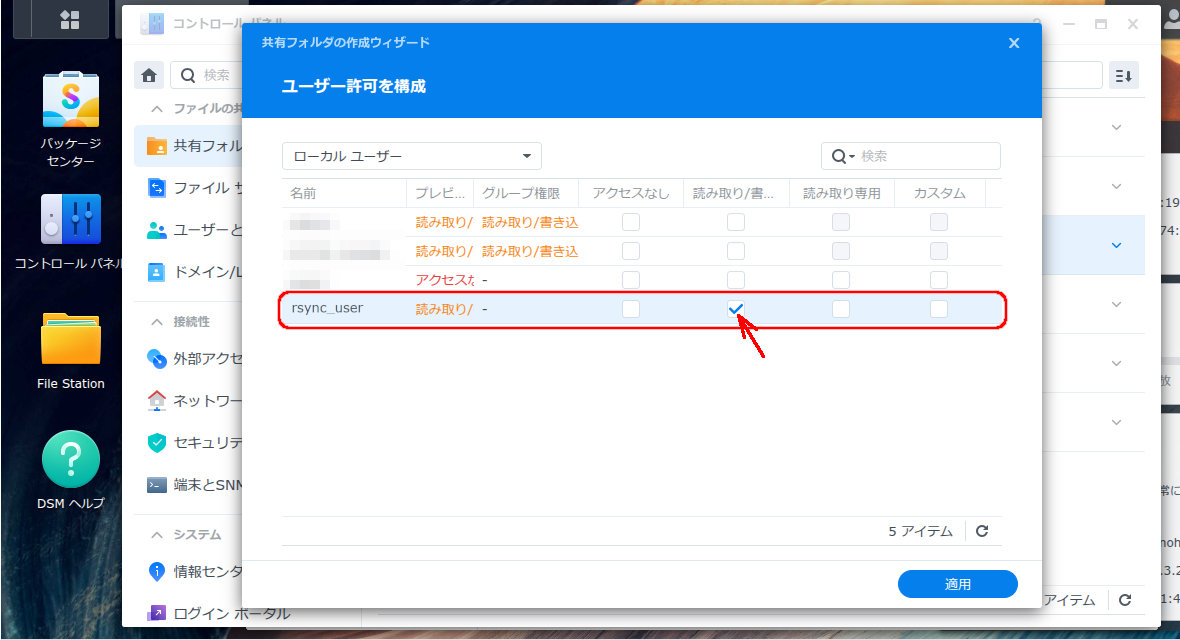Image resolution: width=1180 pixels, height=640 pixels.
Task: Check no access for rsync_user
Action: click(631, 309)
